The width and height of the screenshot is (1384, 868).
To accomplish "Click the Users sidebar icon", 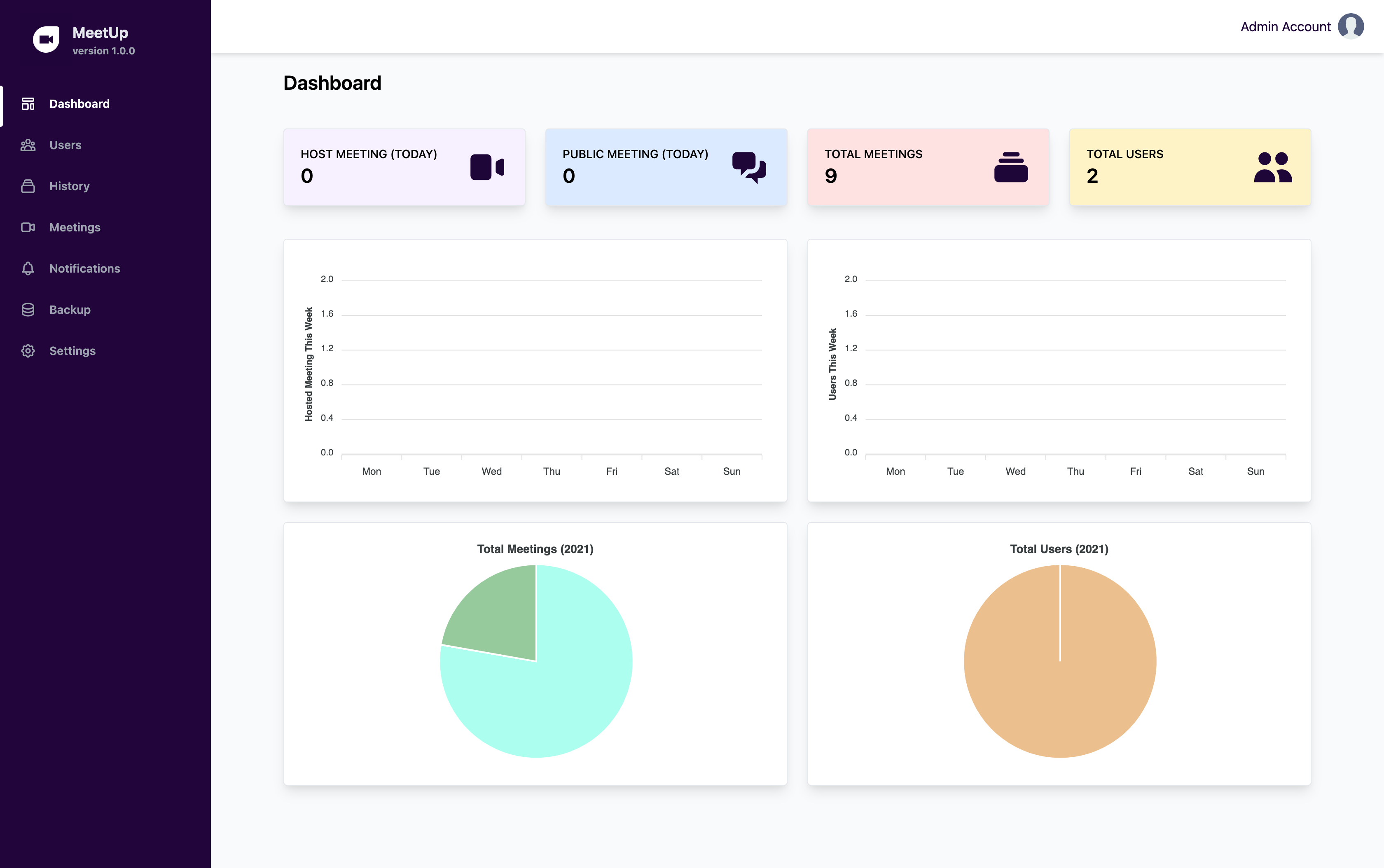I will coord(28,145).
